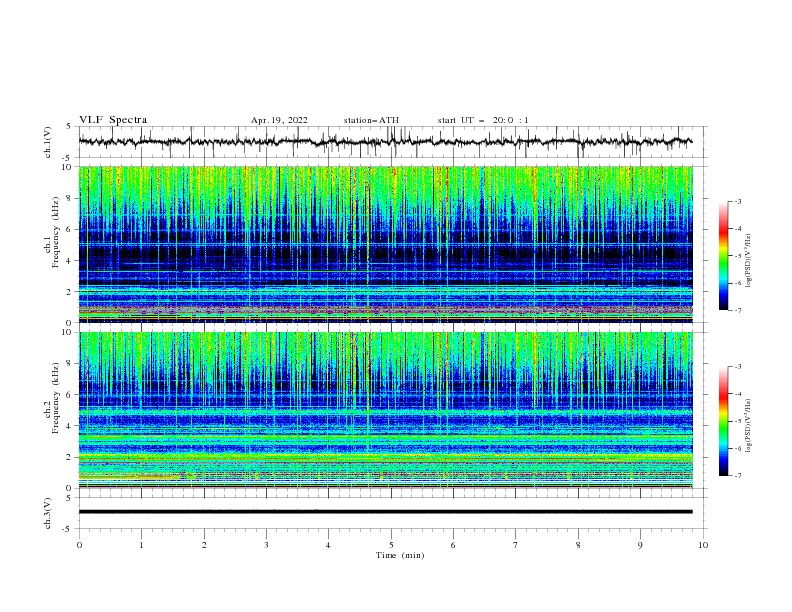
Task: Click the 'start UT = 20:0 :1' text
Action: point(483,120)
